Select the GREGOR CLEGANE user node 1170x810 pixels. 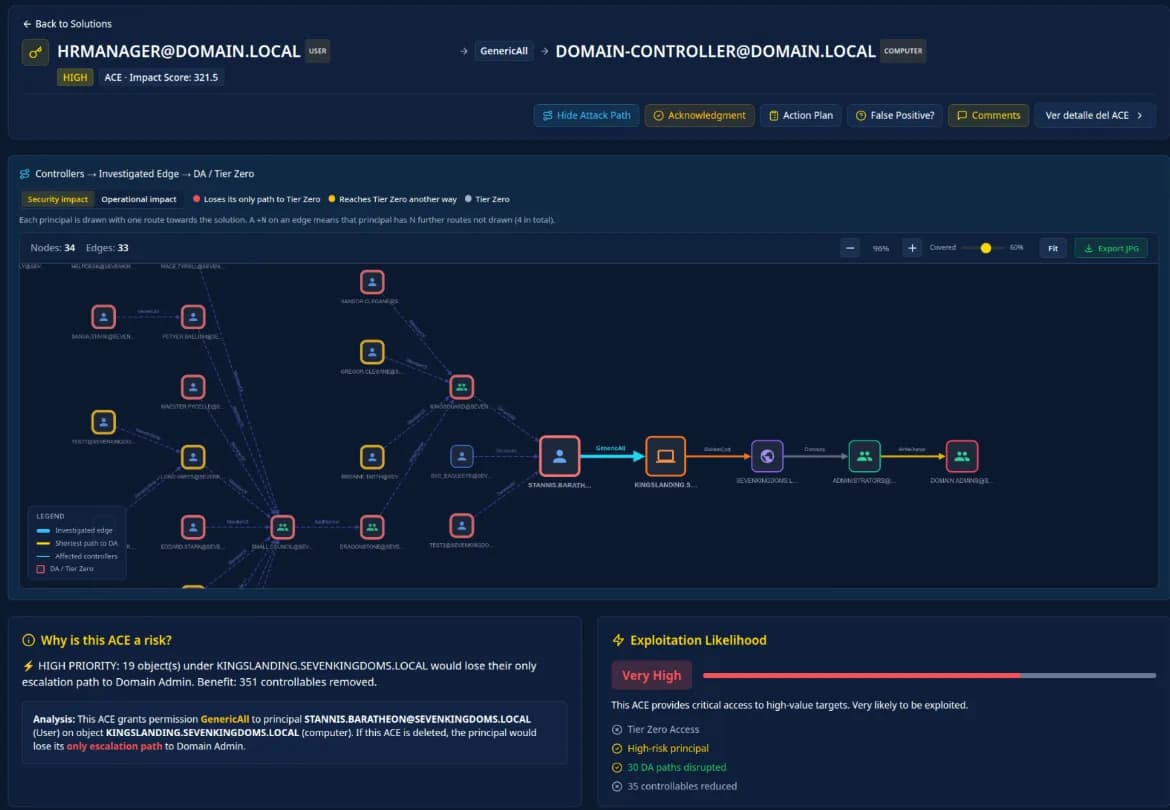tap(372, 352)
